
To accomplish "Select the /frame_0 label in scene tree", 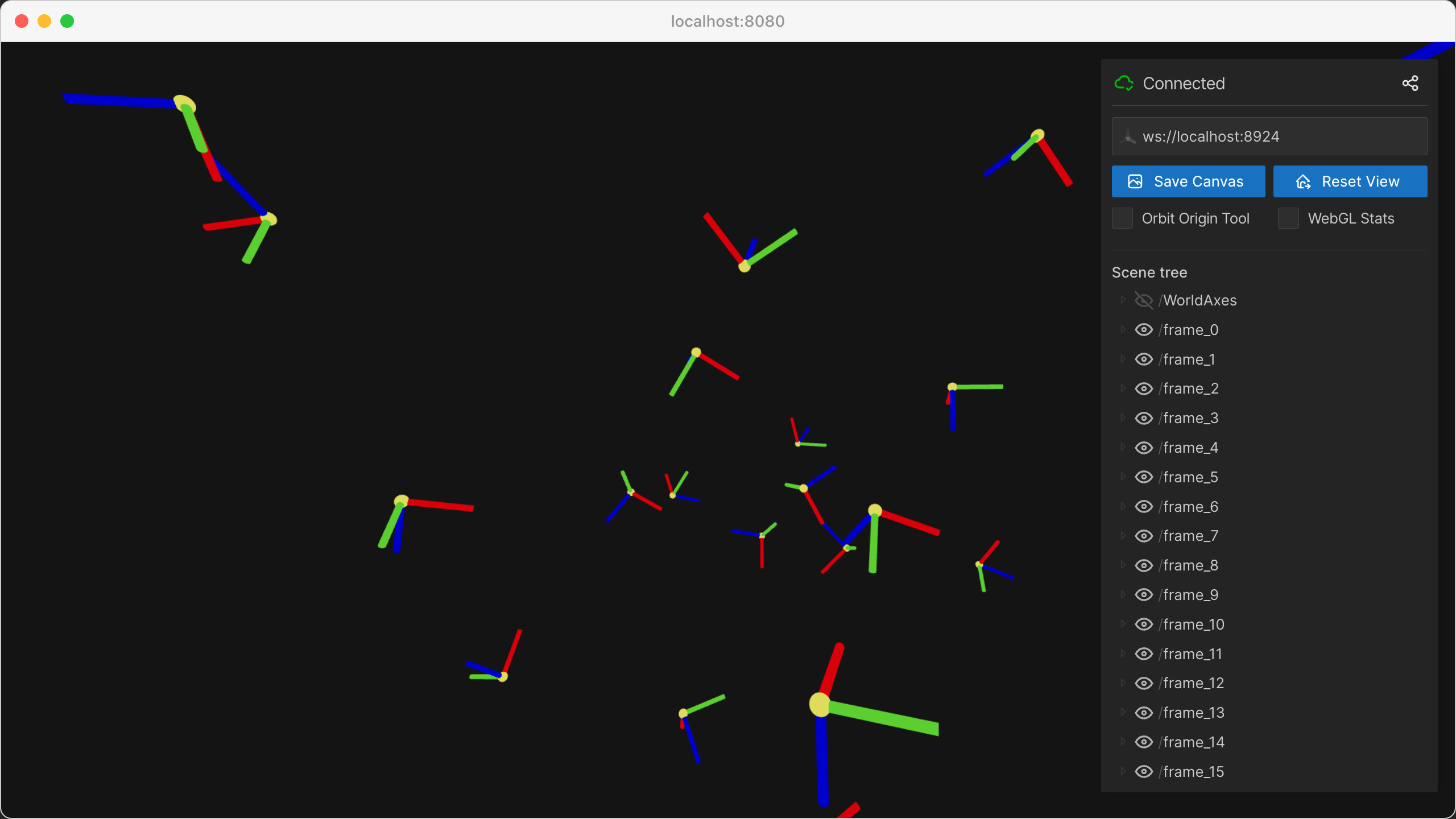I will click(1189, 330).
